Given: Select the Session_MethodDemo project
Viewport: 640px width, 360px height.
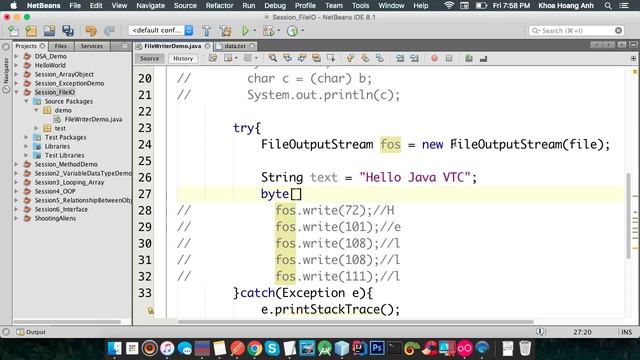Looking at the screenshot, I should [66, 164].
